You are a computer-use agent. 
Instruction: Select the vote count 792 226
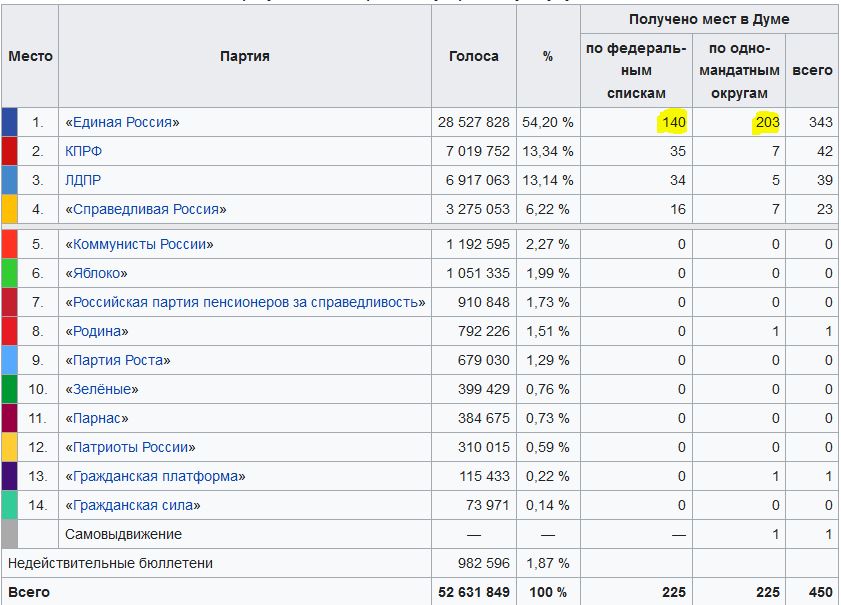pyautogui.click(x=483, y=331)
